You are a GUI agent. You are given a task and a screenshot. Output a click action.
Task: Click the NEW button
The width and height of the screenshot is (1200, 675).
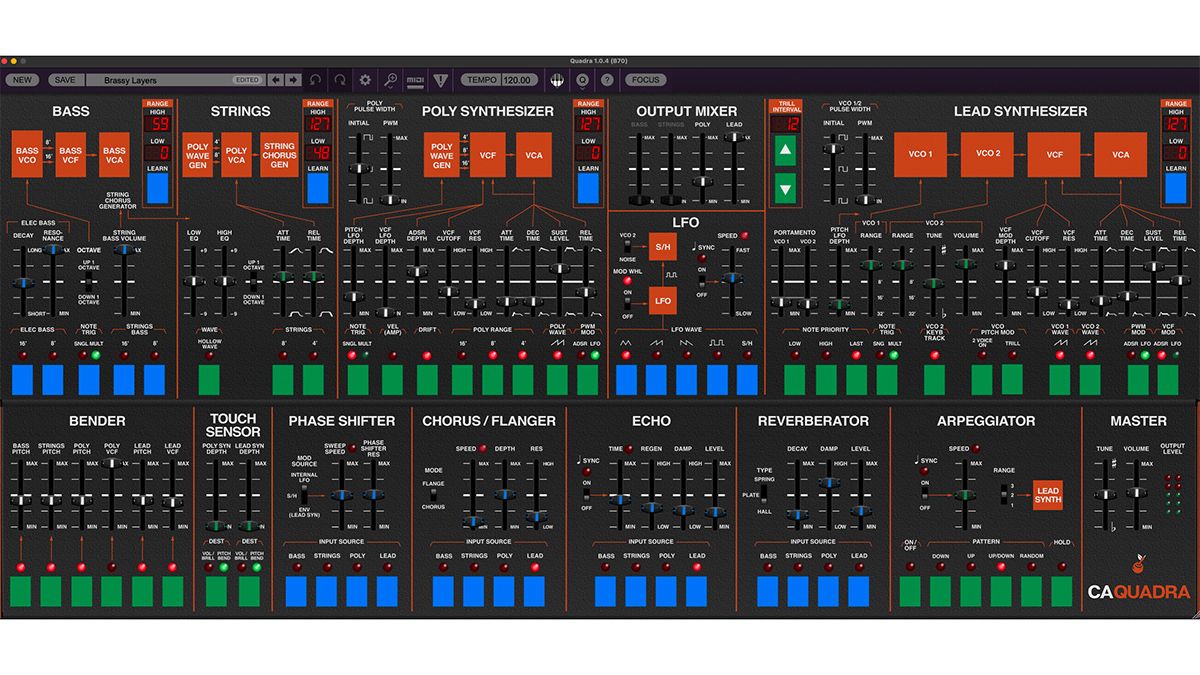(x=22, y=79)
